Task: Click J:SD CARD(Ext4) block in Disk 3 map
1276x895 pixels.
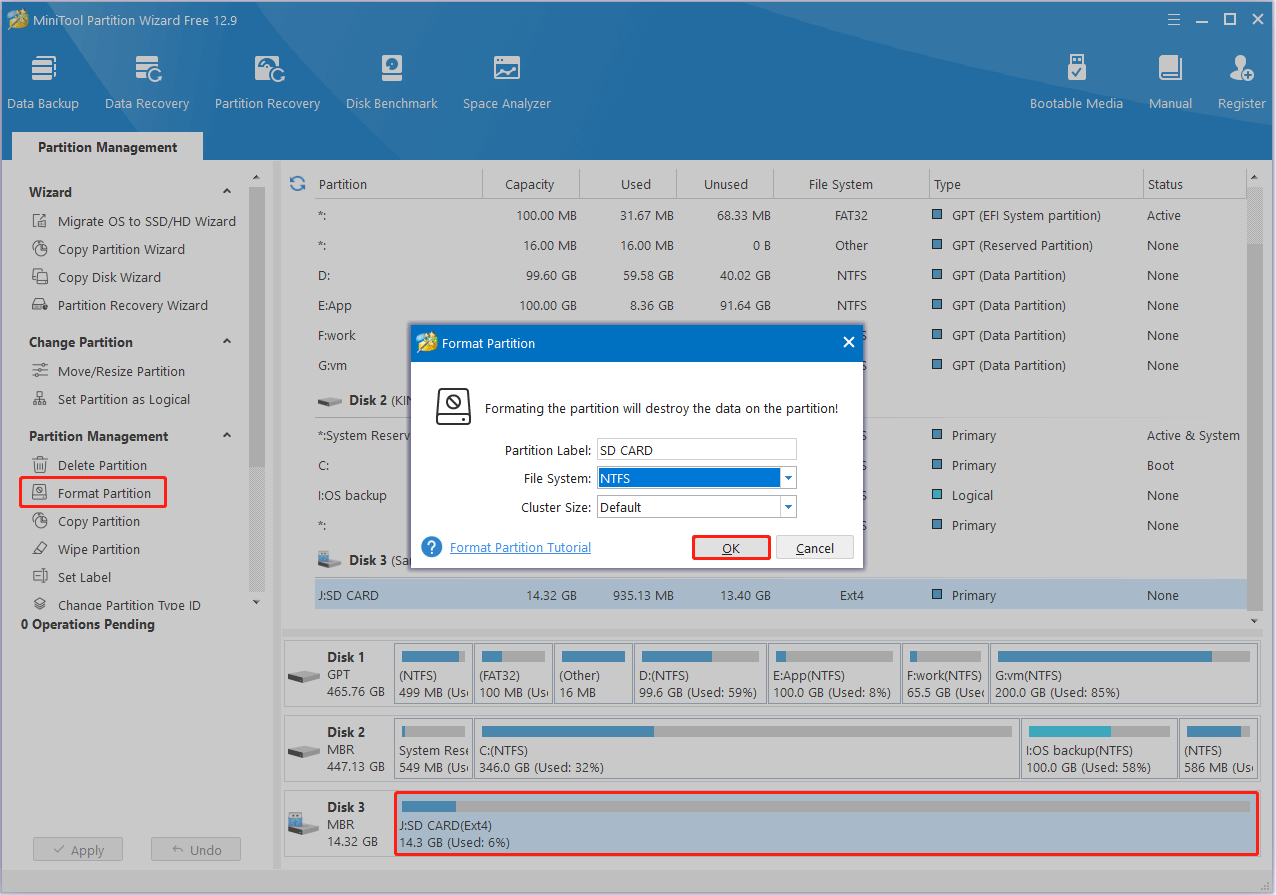Action: (827, 824)
